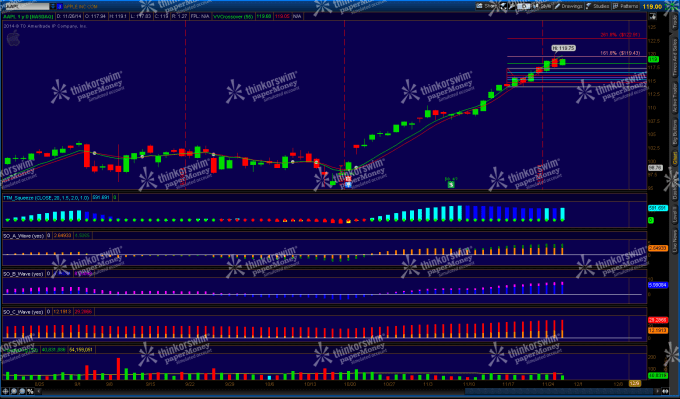Open the symbol selector dropdown arrow

click(x=52, y=7)
